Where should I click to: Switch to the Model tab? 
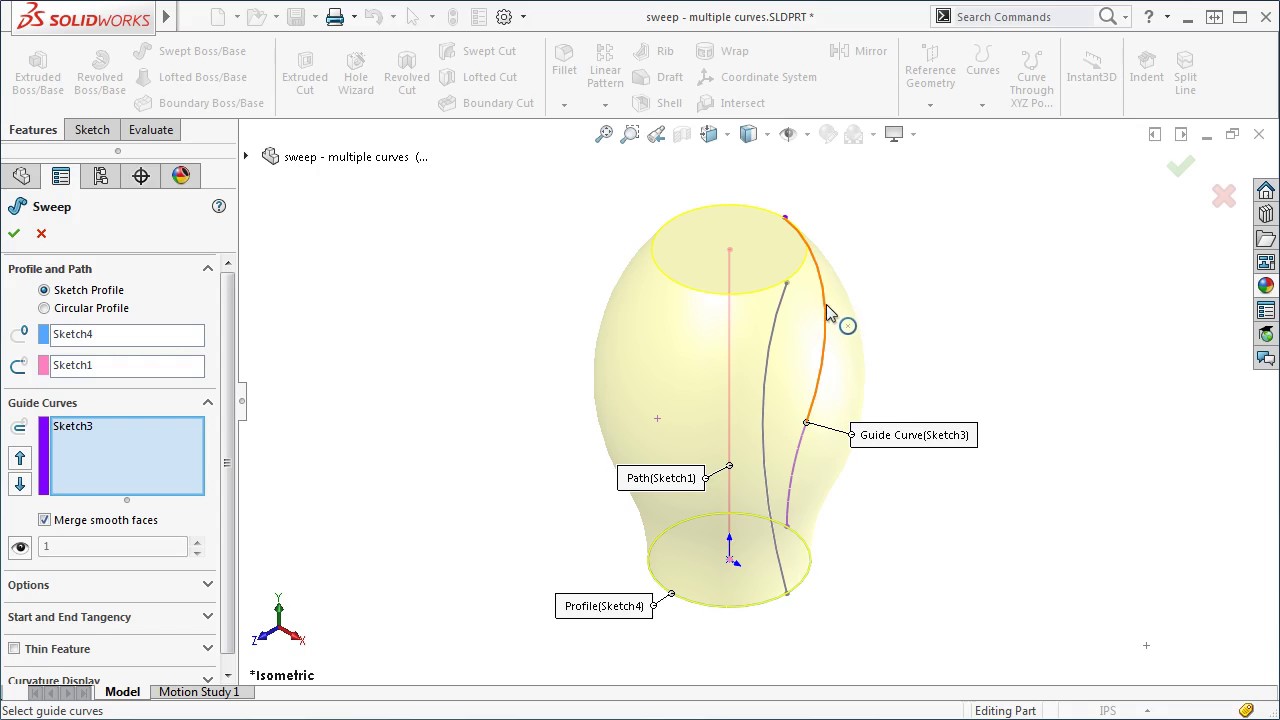[122, 692]
